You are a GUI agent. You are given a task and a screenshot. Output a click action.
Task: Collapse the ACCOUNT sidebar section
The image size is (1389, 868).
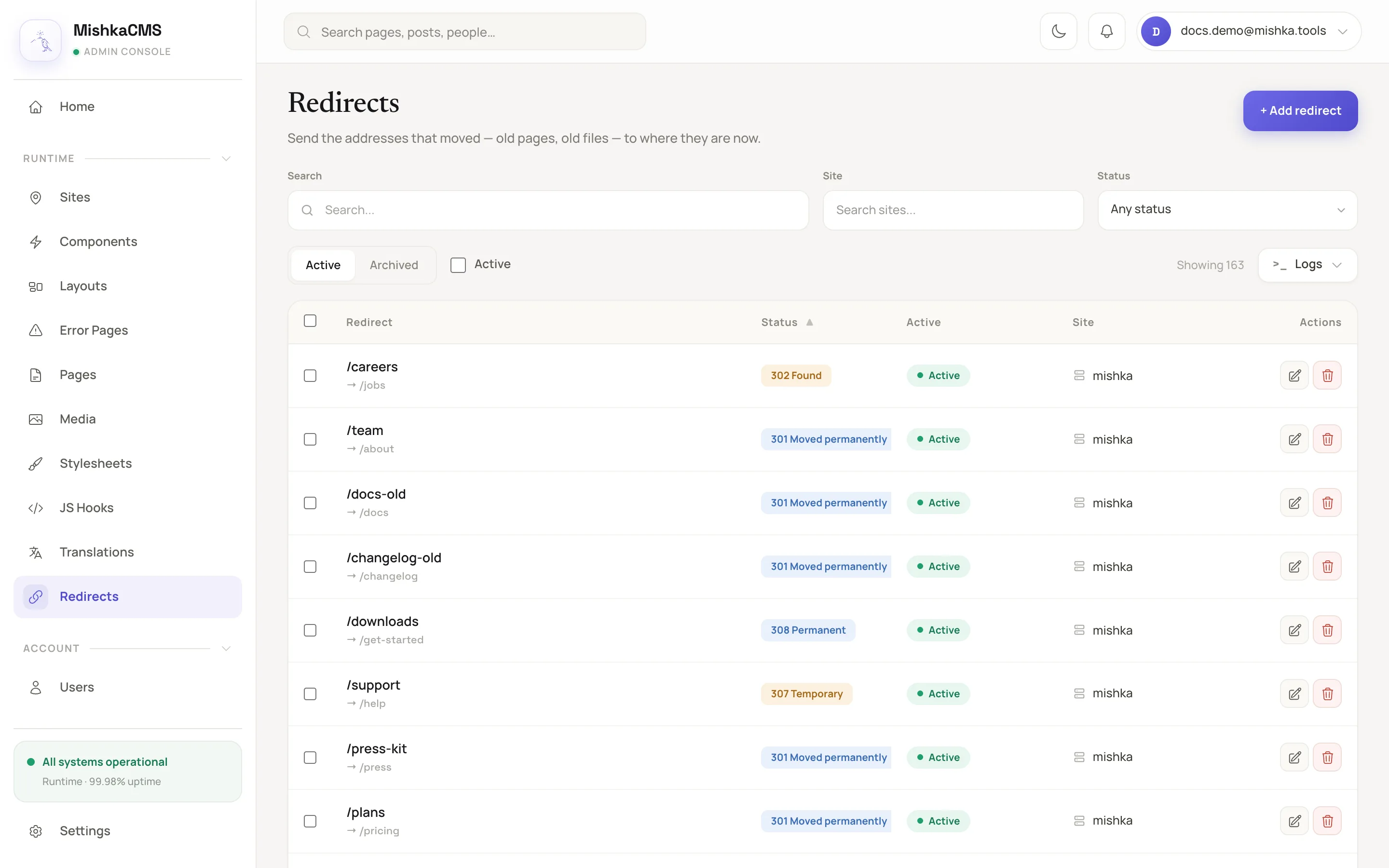tap(226, 649)
